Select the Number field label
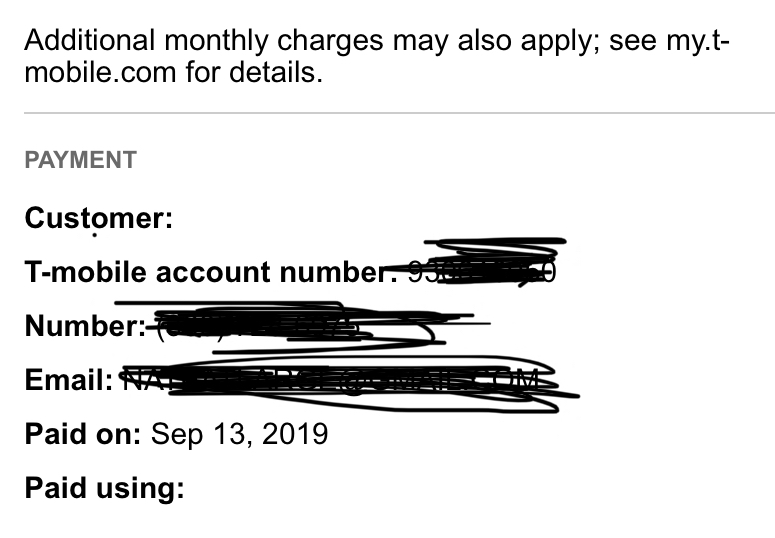775x538 pixels. (85, 326)
